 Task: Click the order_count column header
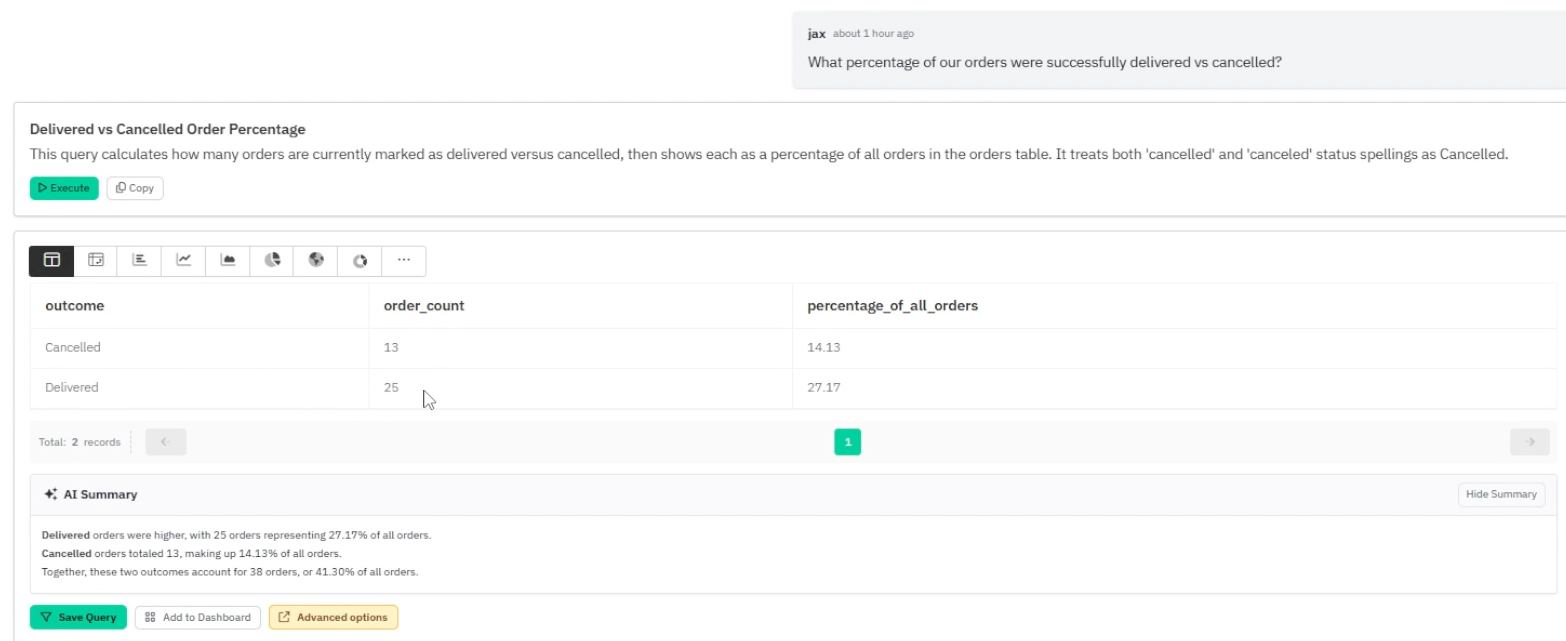pos(580,306)
